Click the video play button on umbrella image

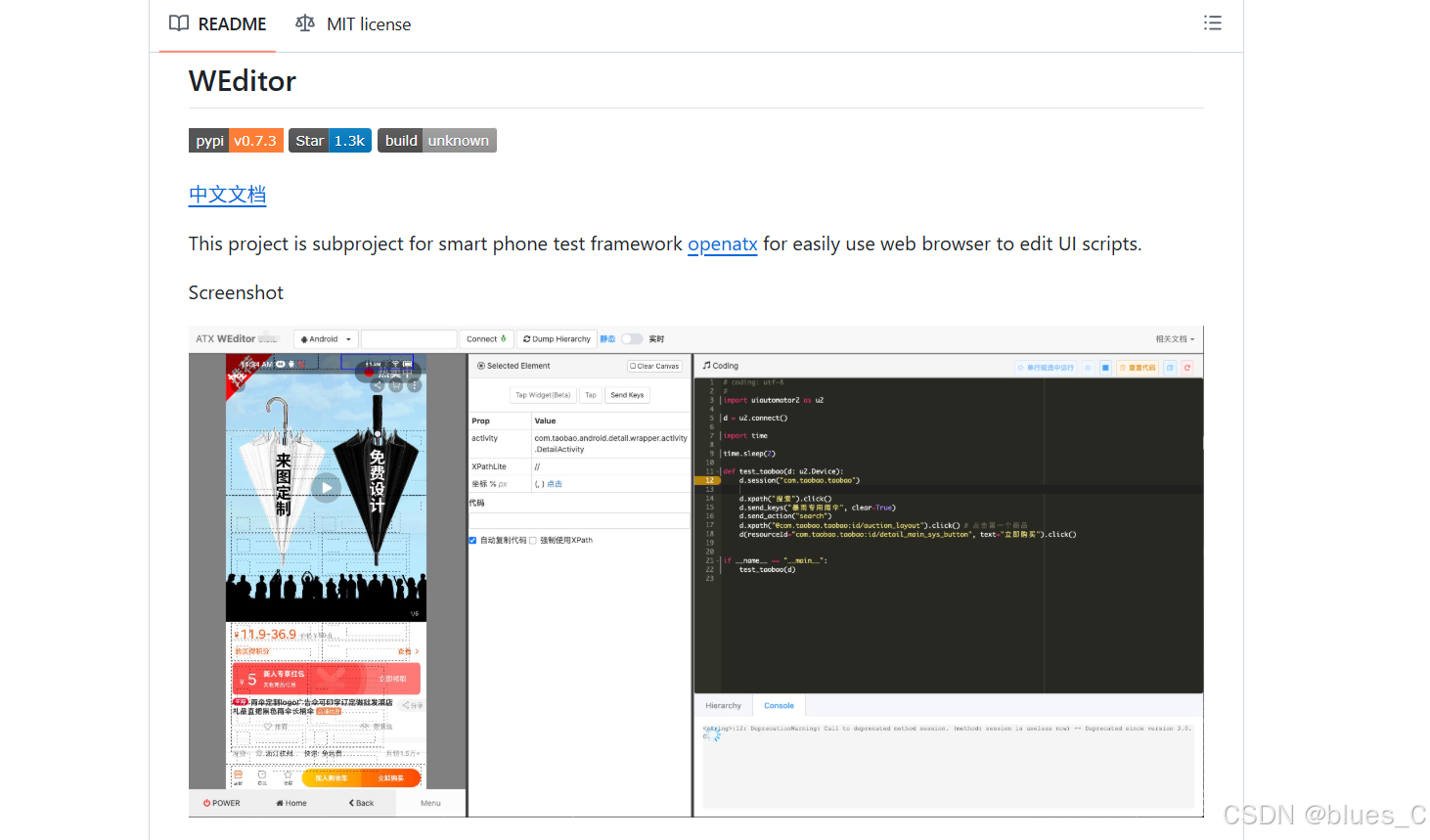(x=326, y=487)
